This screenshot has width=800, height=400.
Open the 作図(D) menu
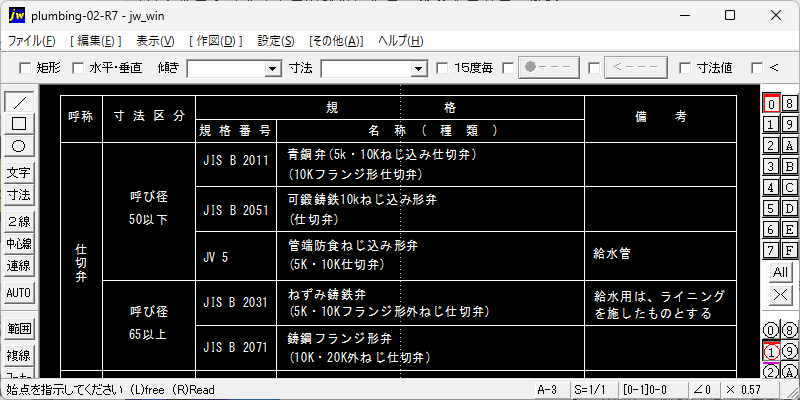coord(215,41)
